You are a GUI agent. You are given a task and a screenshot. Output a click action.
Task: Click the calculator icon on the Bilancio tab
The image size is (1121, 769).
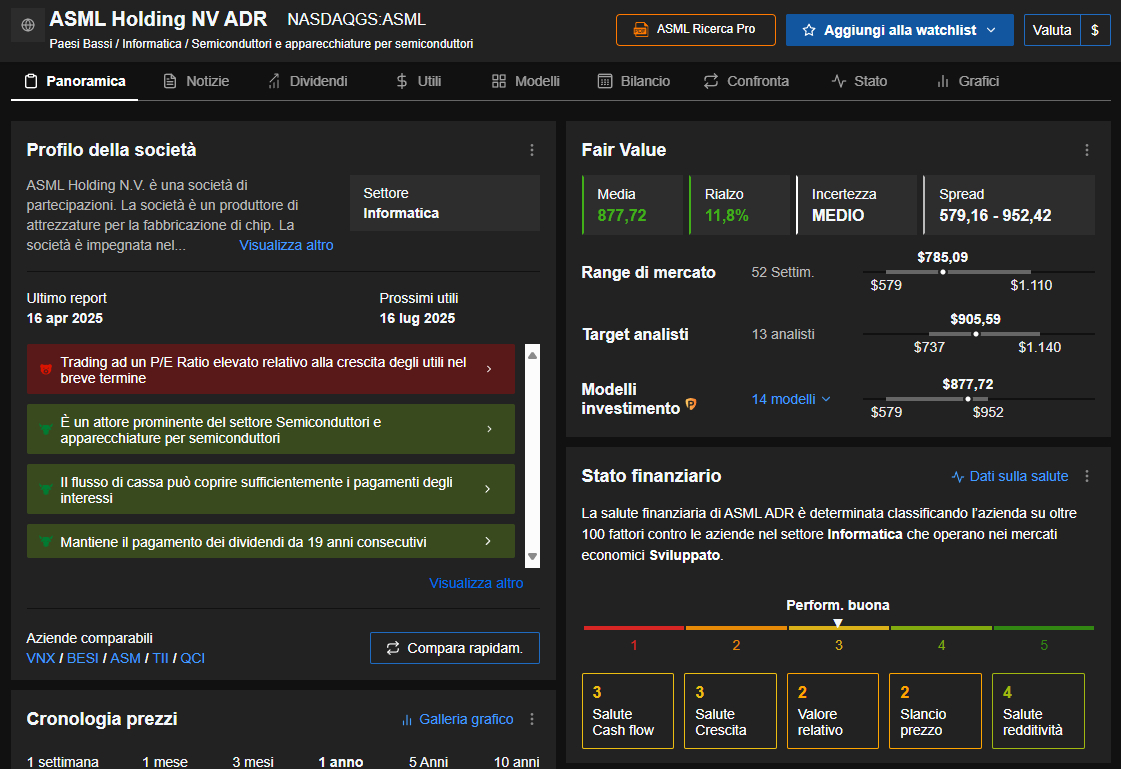tap(605, 81)
